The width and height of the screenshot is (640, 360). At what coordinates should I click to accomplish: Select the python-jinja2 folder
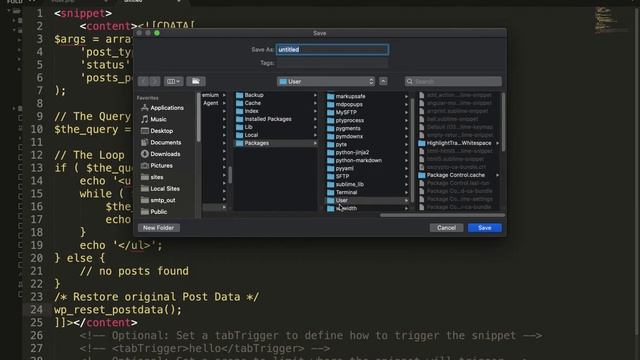367,152
